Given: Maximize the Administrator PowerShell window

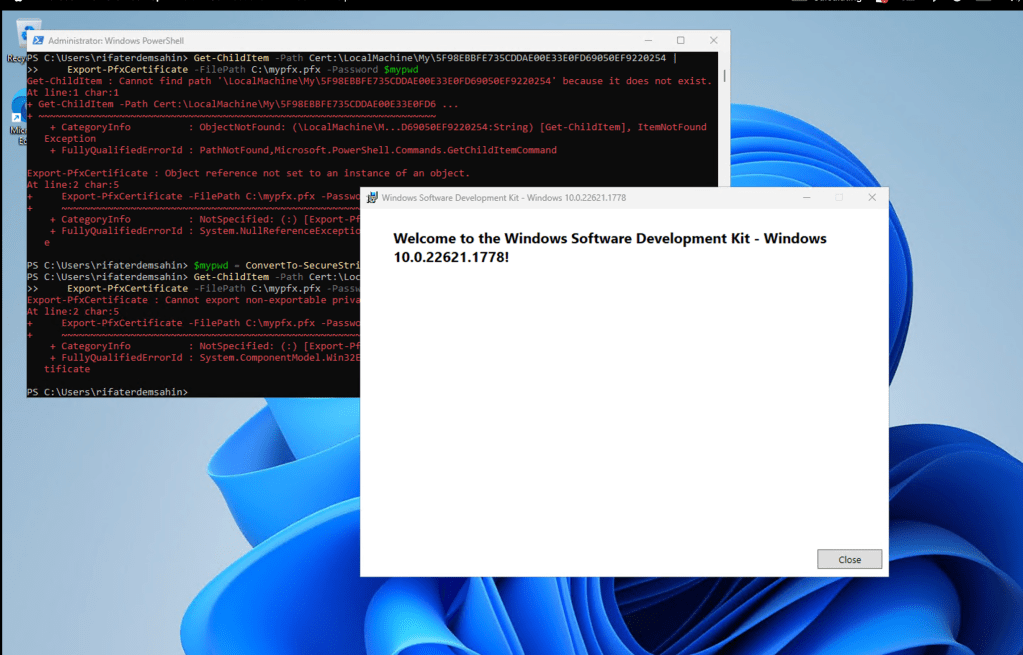Looking at the screenshot, I should pos(680,40).
